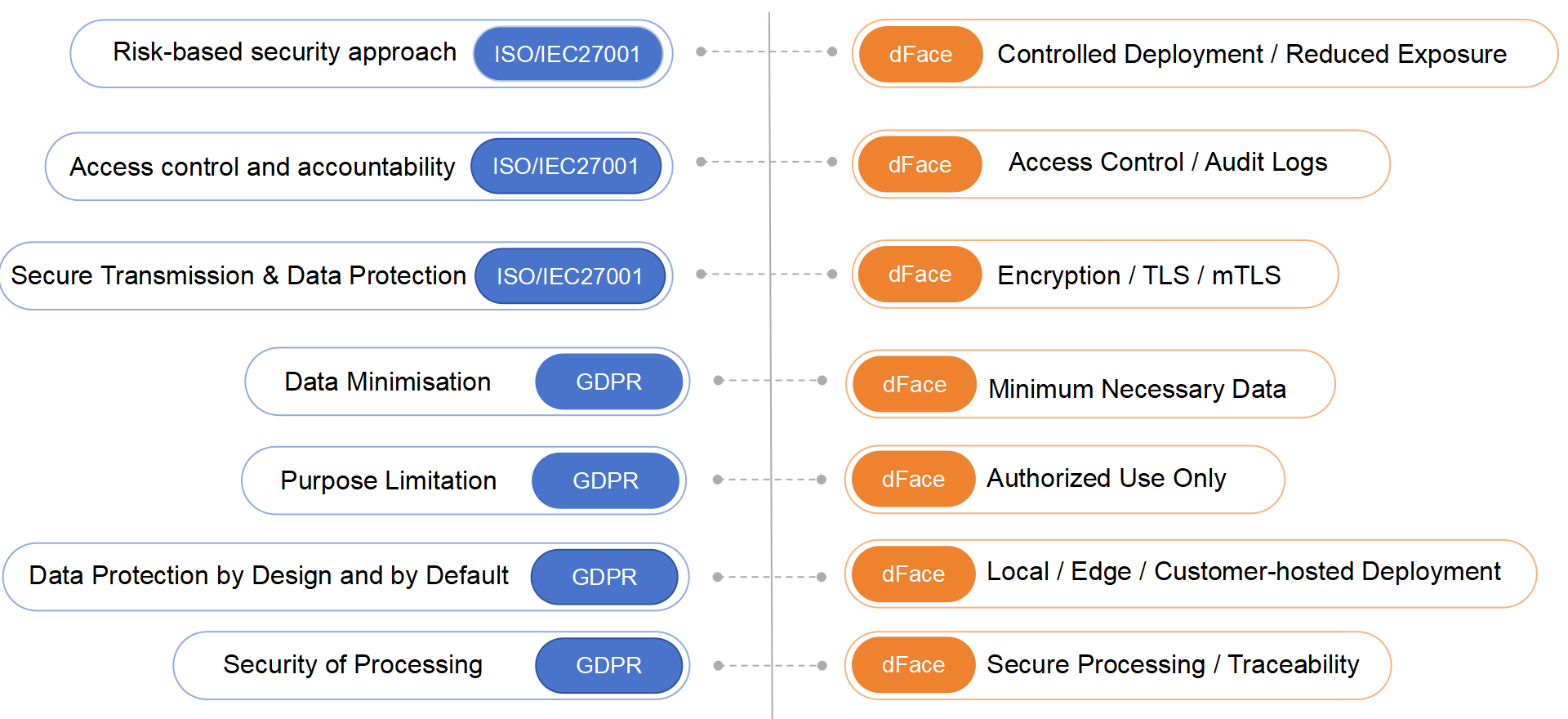Viewport: 1568px width, 719px height.
Task: Select the dFace badge beside Access Control / Audit Logs
Action: click(920, 165)
